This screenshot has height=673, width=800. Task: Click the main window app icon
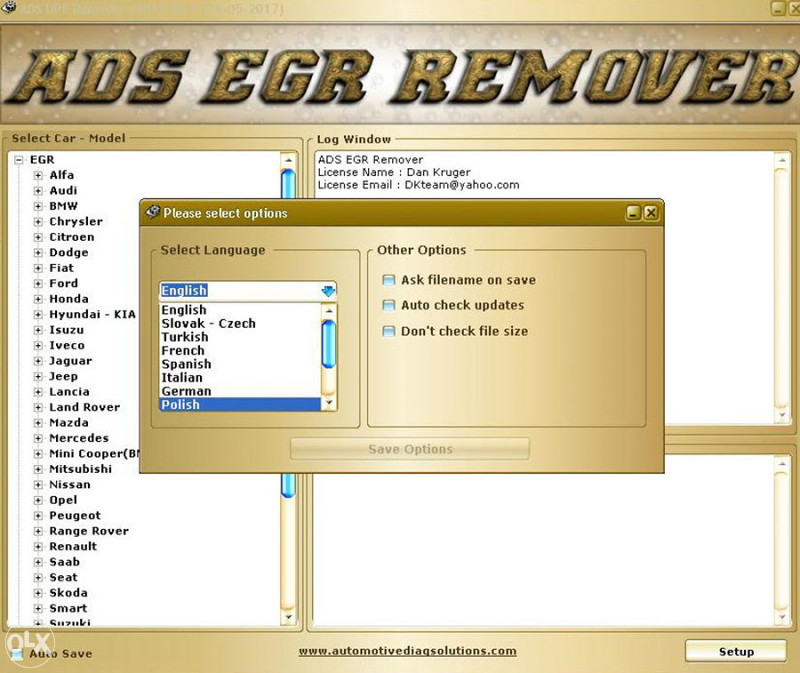(8, 8)
